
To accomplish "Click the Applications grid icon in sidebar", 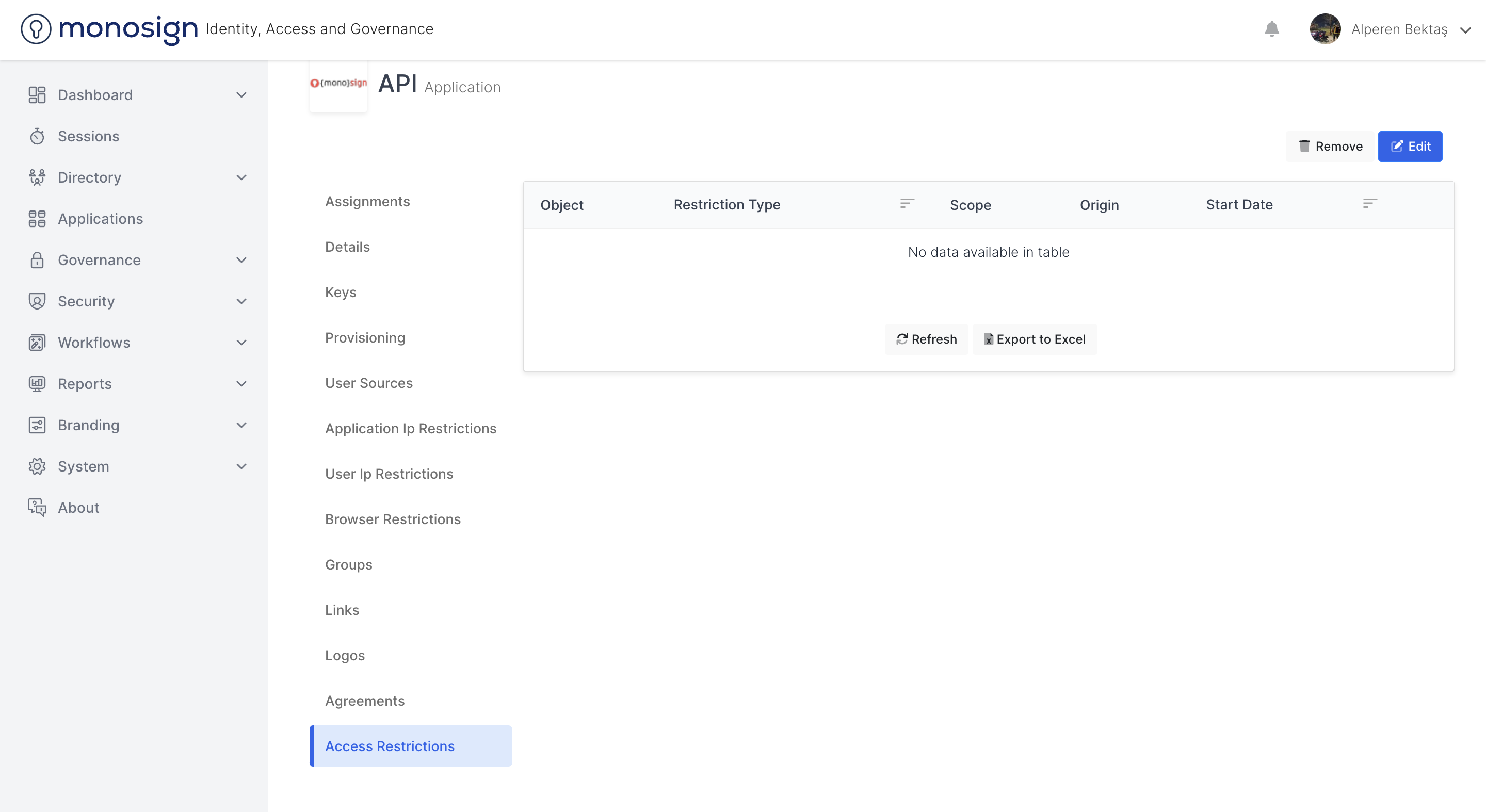I will point(37,219).
